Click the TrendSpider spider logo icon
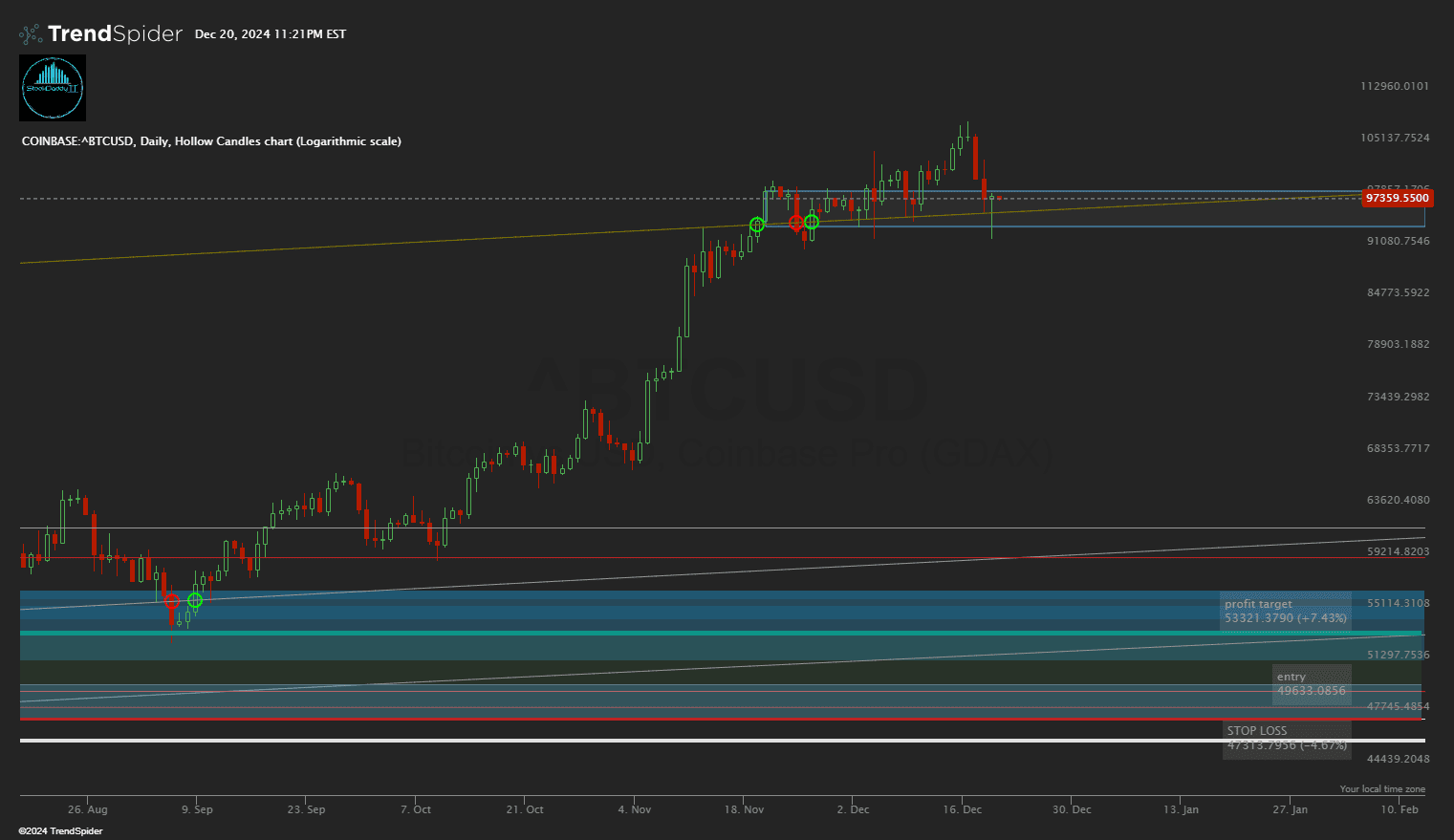Screen dimensions: 1454x840 point(31,34)
